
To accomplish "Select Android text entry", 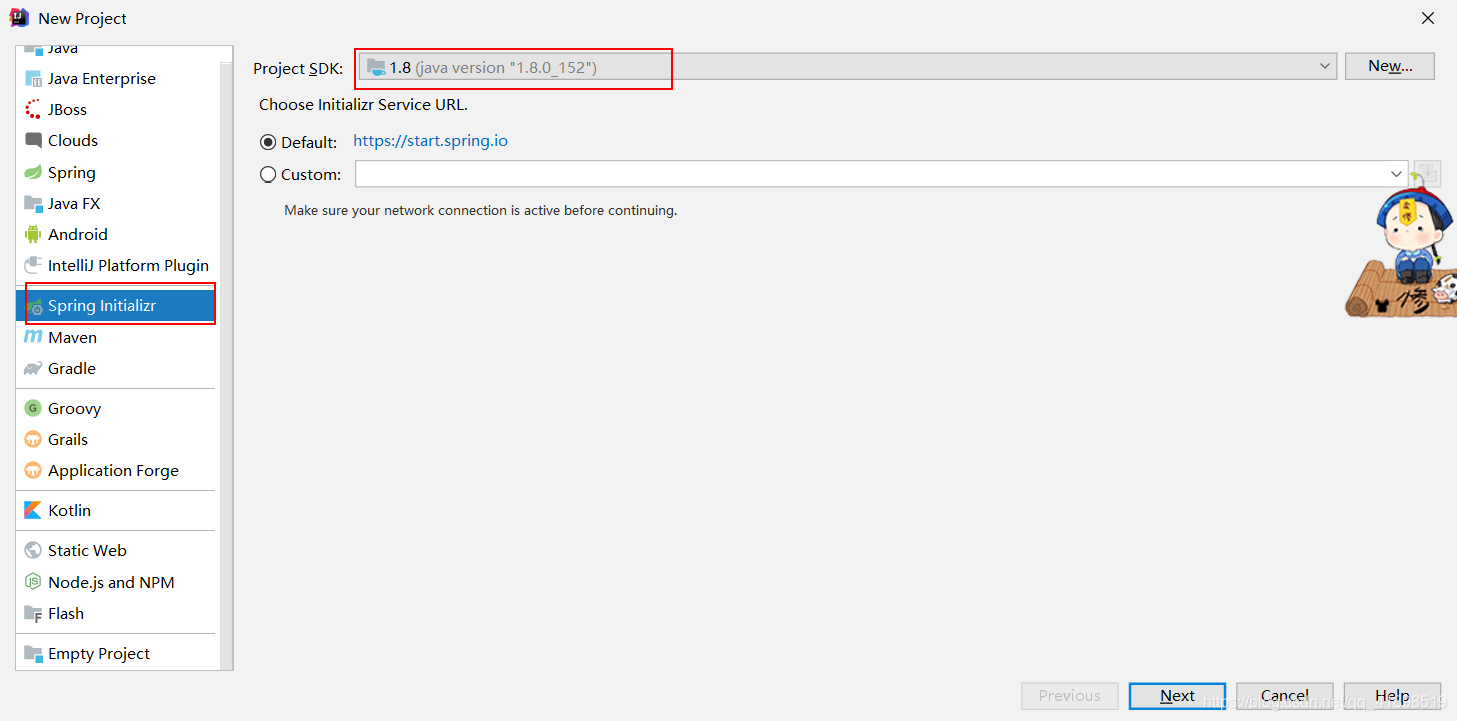I will 78,235.
